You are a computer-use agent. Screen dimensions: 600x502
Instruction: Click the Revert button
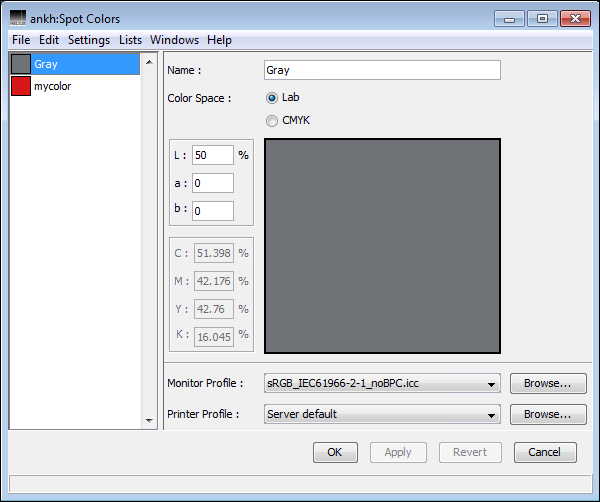click(x=470, y=453)
